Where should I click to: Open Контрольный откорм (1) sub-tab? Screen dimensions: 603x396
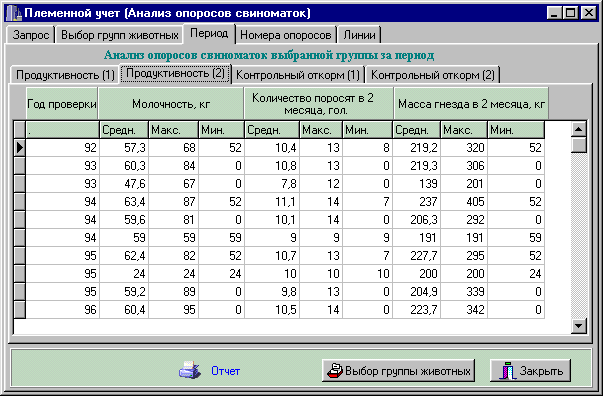[x=298, y=75]
